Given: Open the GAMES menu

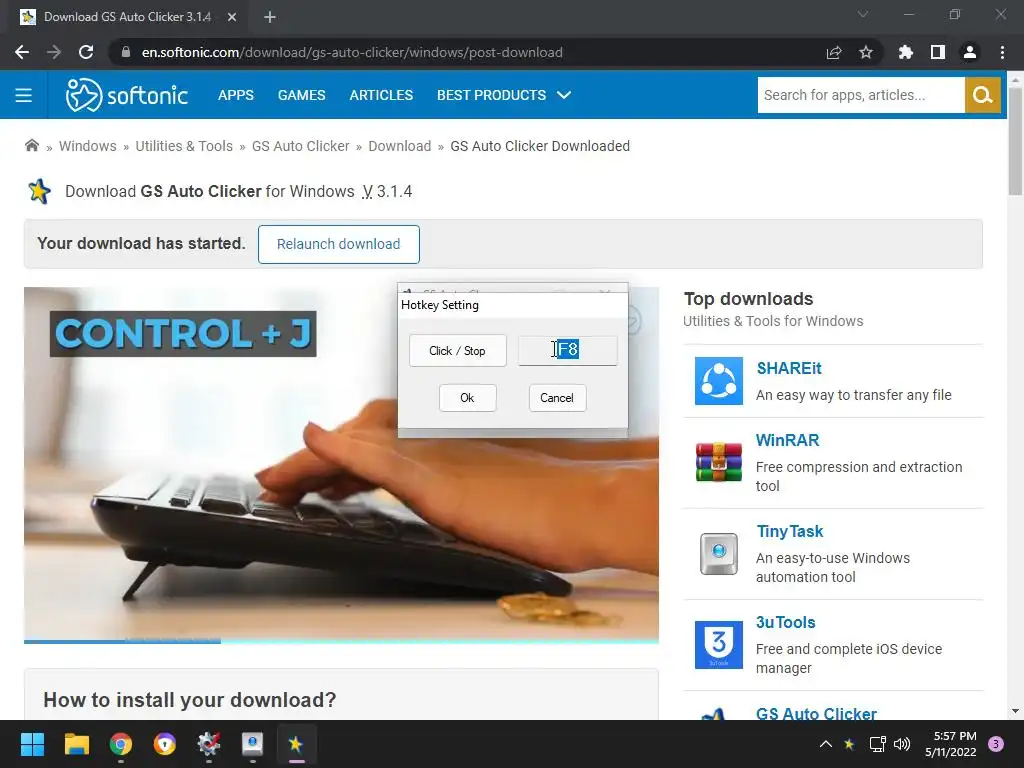Looking at the screenshot, I should point(301,95).
